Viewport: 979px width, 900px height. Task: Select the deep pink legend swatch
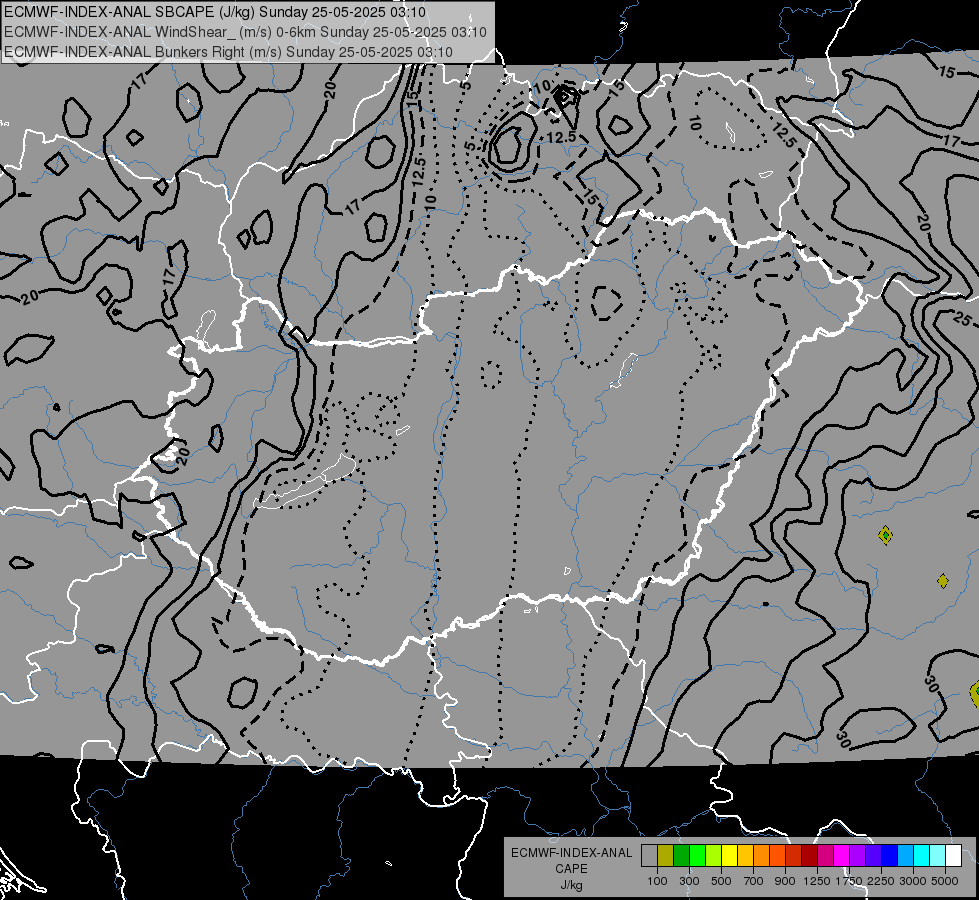825,856
